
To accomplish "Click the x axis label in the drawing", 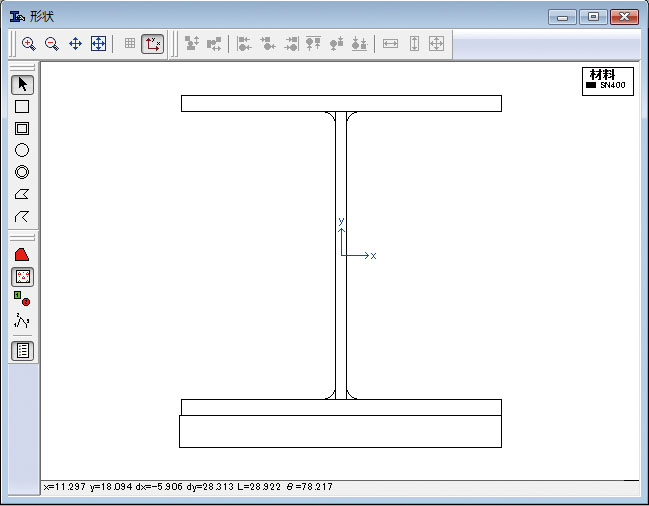I will point(373,256).
